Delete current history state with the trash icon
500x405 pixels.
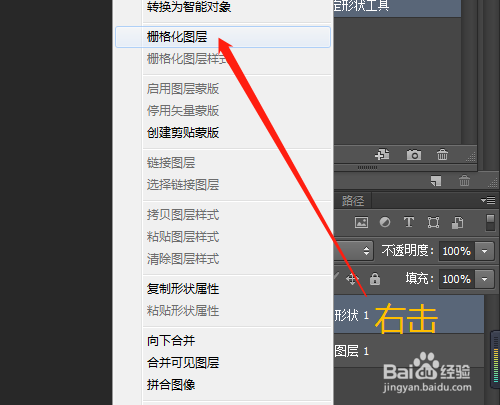coord(442,155)
